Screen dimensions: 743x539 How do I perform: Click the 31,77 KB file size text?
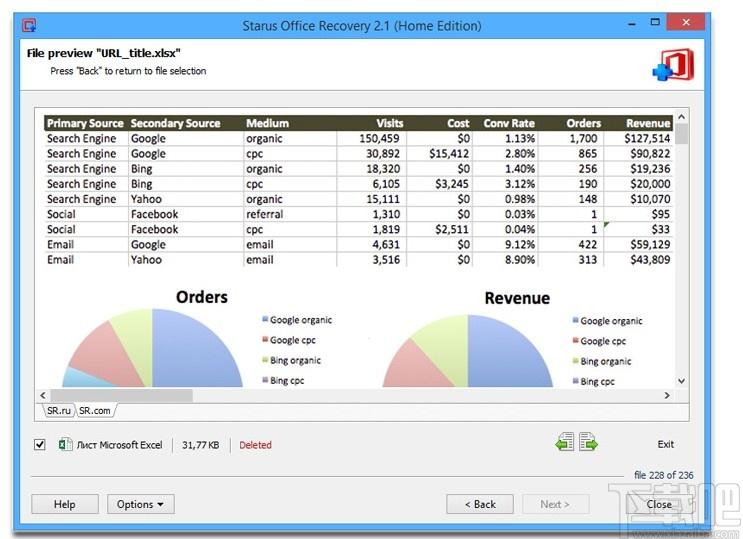[x=200, y=445]
